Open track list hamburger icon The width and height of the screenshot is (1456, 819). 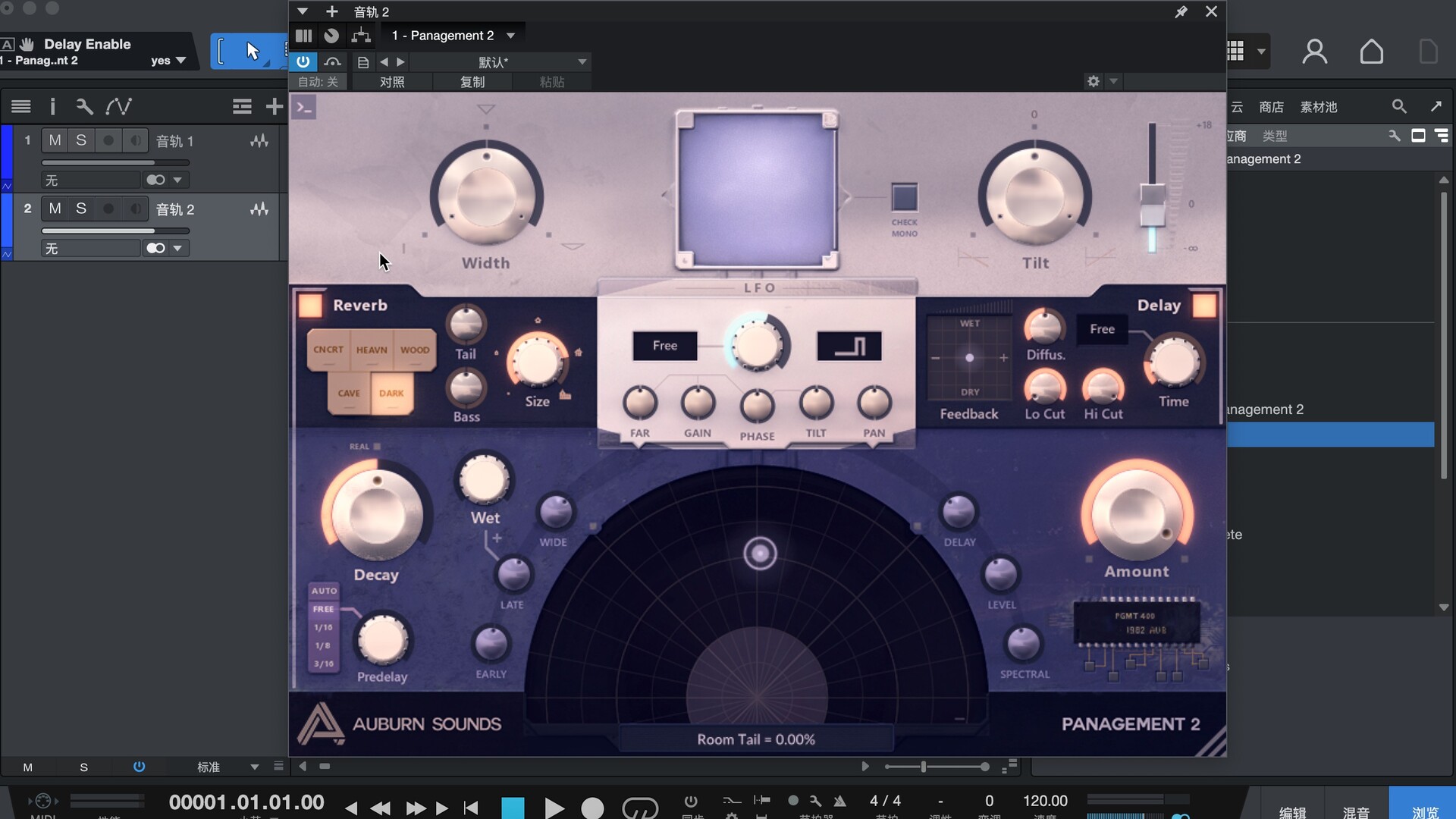click(x=21, y=106)
